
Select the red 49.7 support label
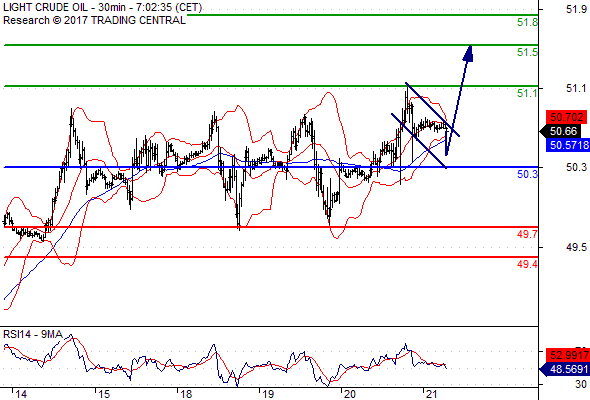coord(527,234)
